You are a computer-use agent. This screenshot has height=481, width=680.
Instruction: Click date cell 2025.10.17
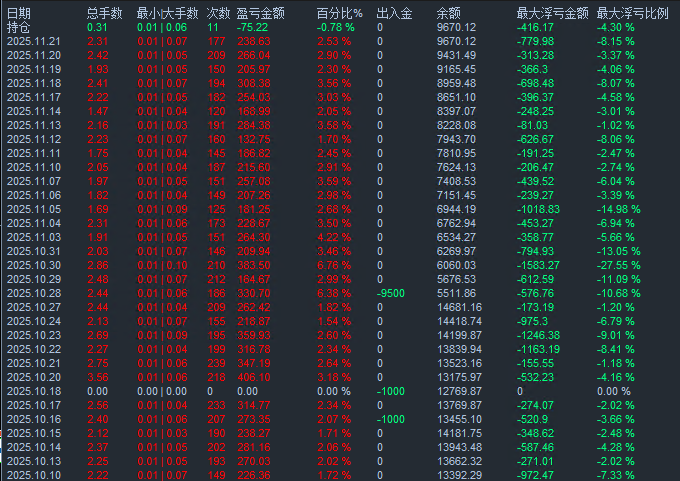pyautogui.click(x=34, y=405)
